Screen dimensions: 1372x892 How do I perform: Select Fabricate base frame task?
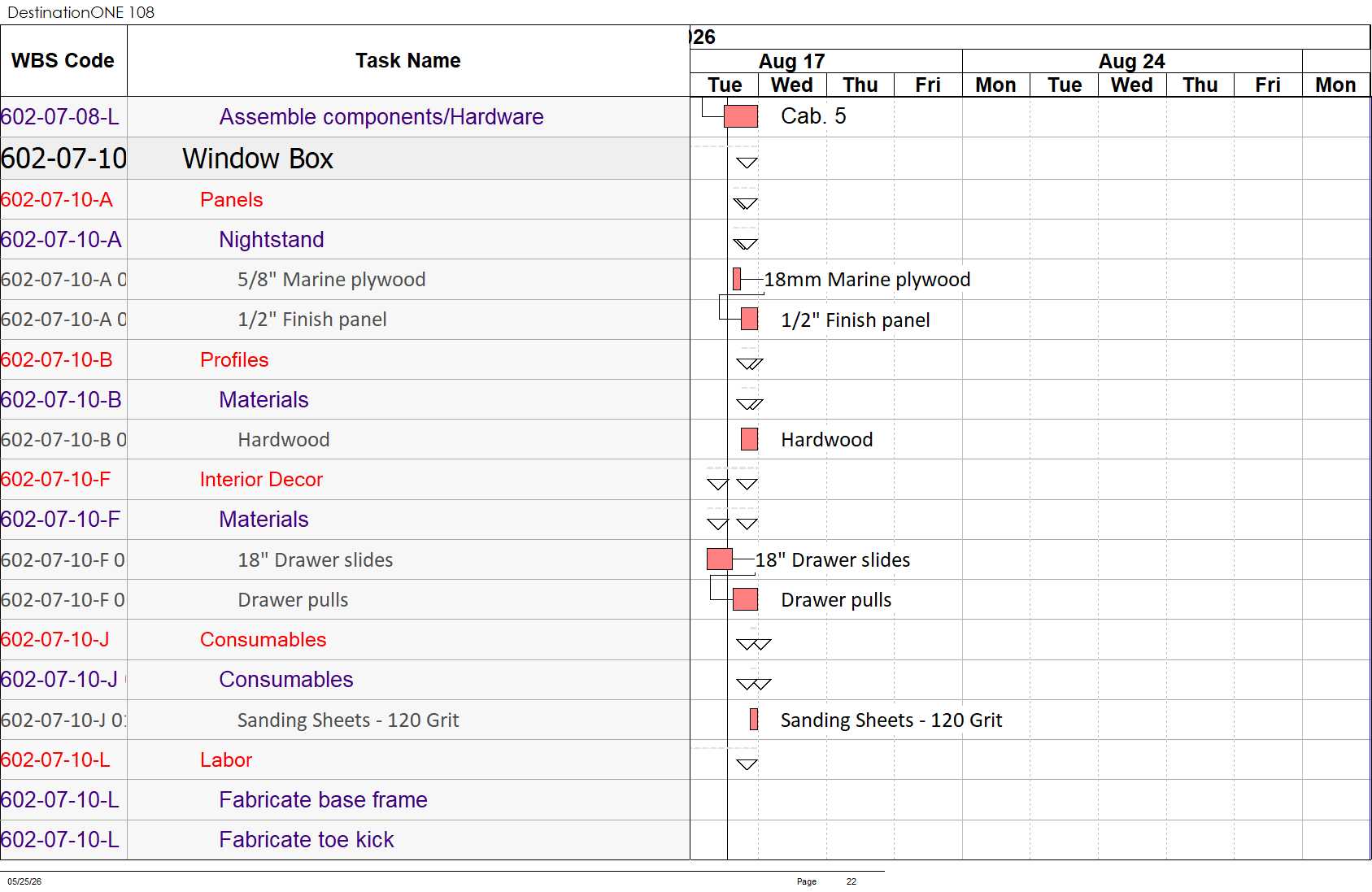click(323, 800)
